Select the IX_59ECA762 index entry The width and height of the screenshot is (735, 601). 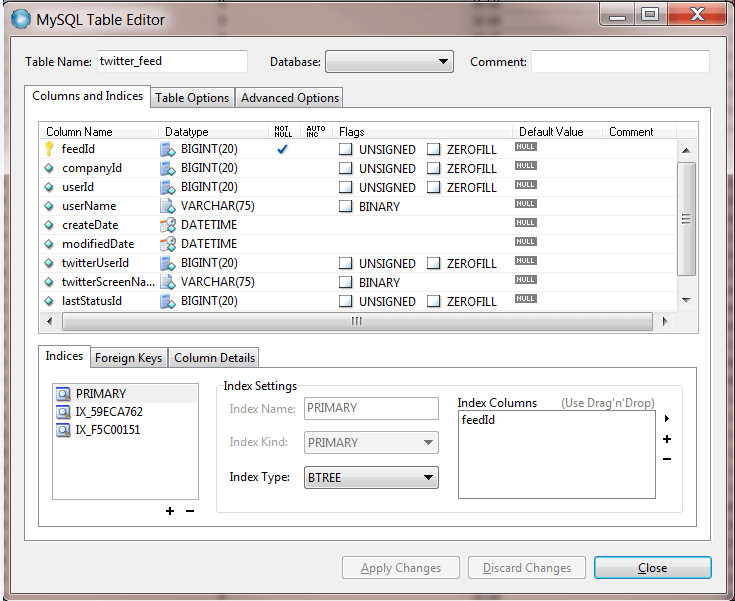[126, 412]
